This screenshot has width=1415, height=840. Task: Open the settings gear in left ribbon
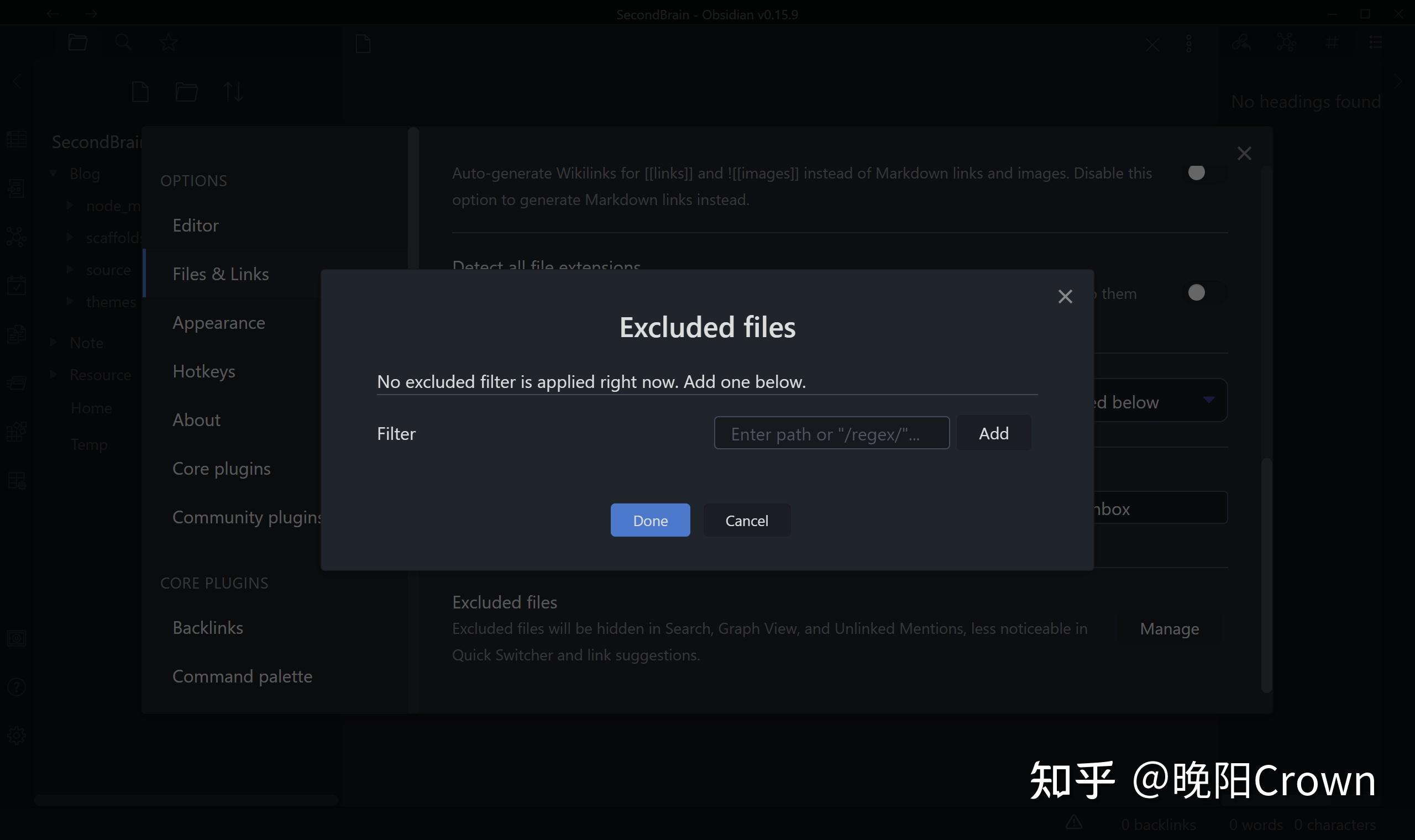(17, 736)
